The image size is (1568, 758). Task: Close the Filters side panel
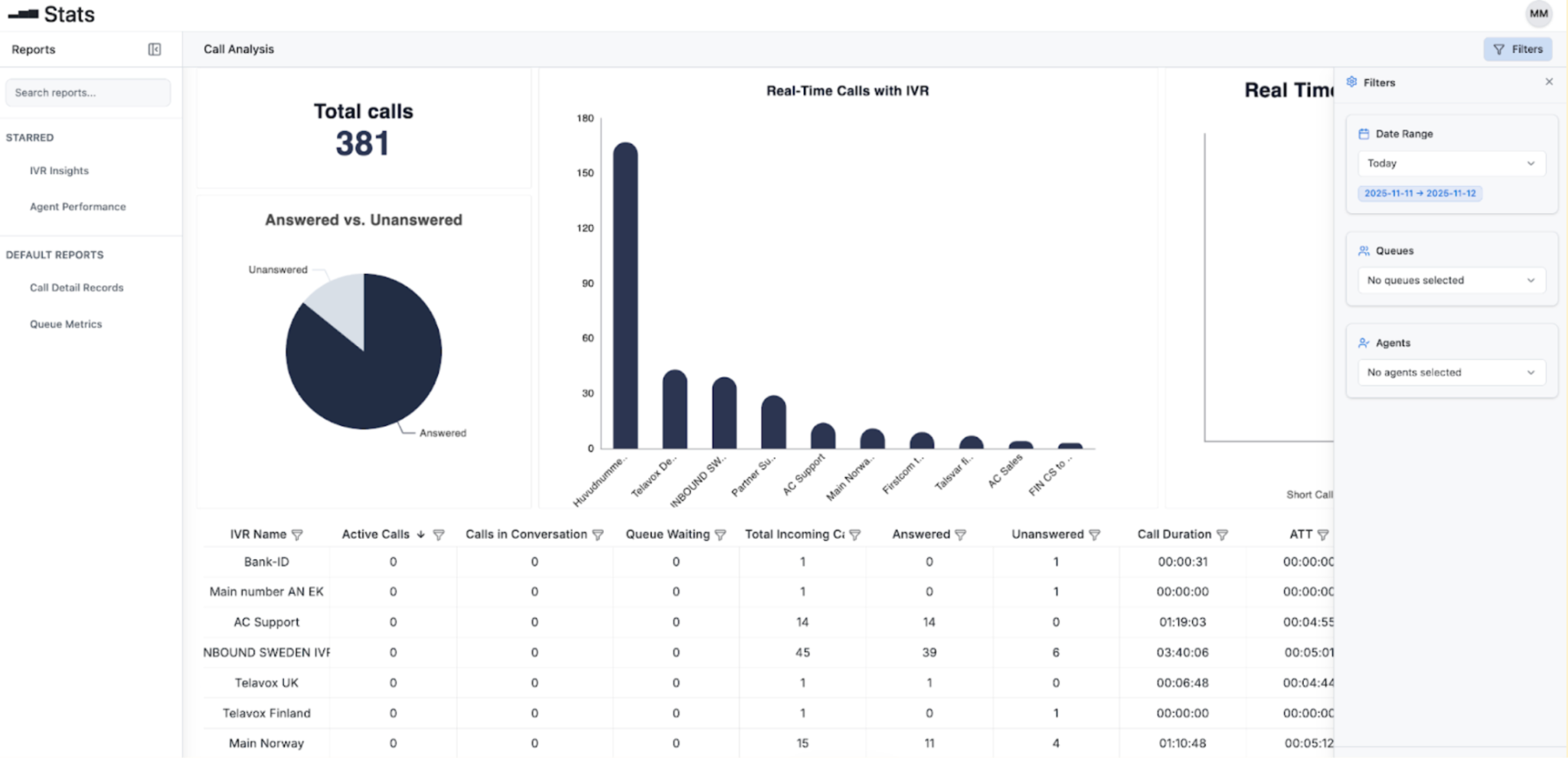pyautogui.click(x=1549, y=82)
